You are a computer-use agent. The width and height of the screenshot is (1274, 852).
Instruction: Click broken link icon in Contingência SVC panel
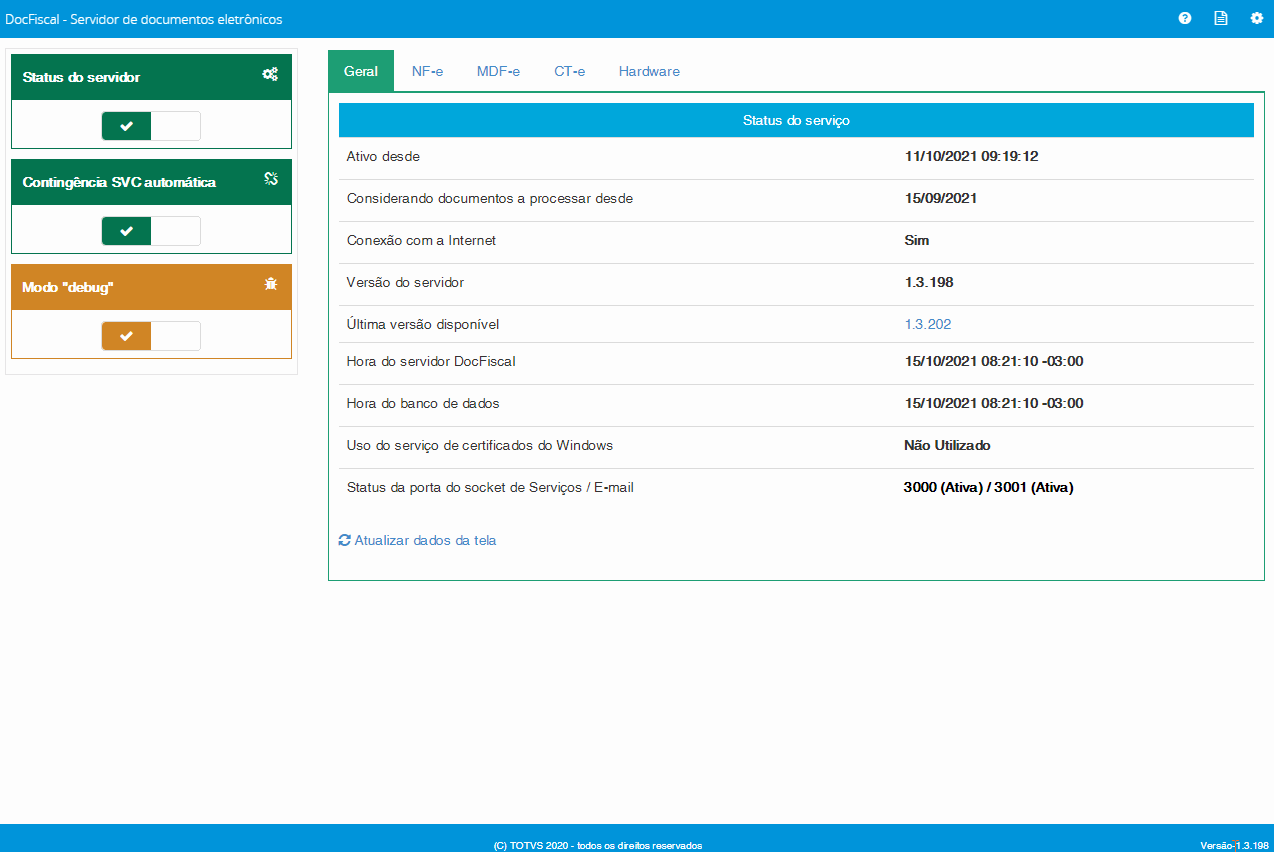point(270,179)
